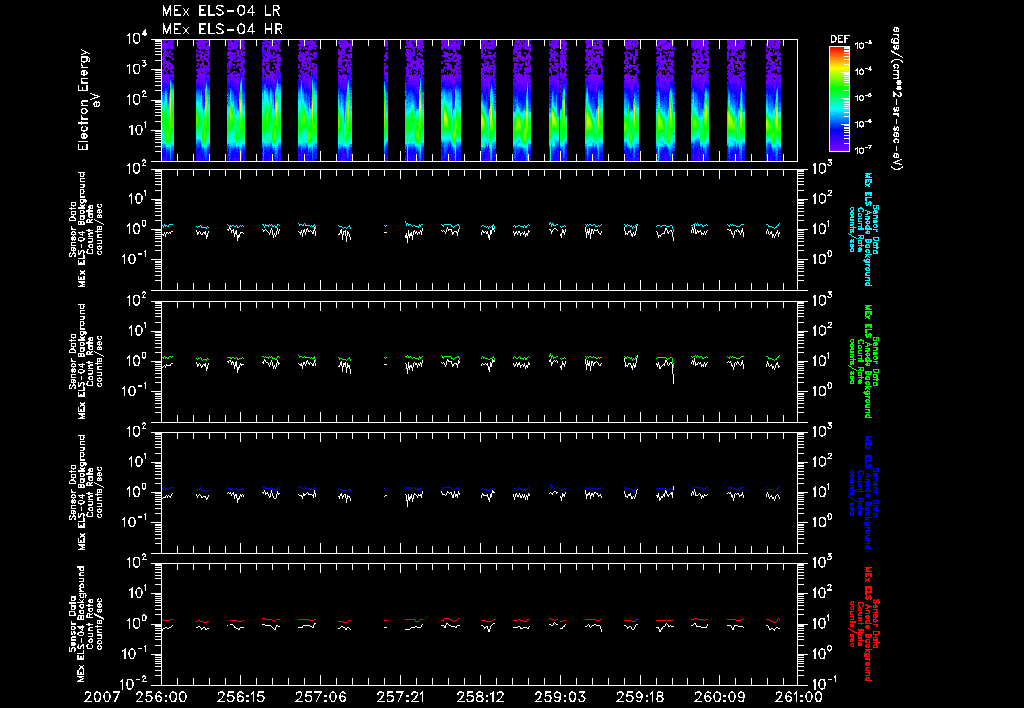This screenshot has height=708, width=1024.
Task: Click the 'DEF' label above the color bar
Action: click(x=839, y=39)
